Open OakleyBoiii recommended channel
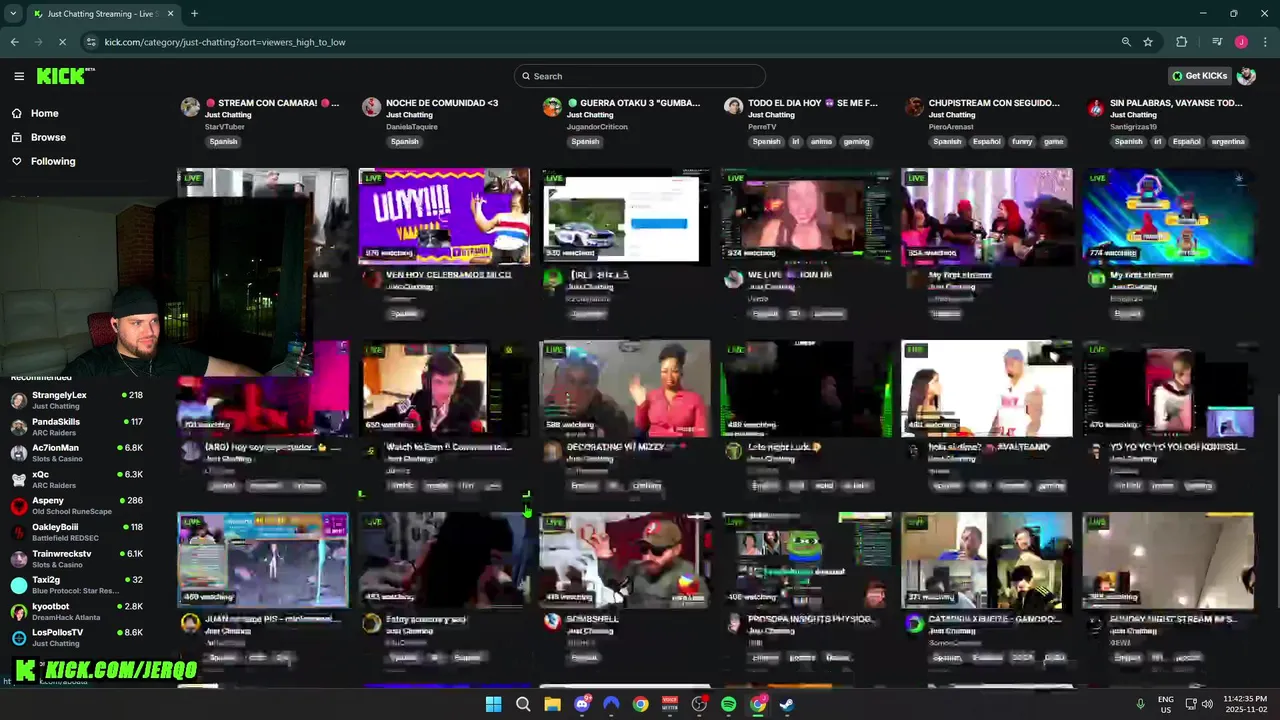 click(78, 532)
